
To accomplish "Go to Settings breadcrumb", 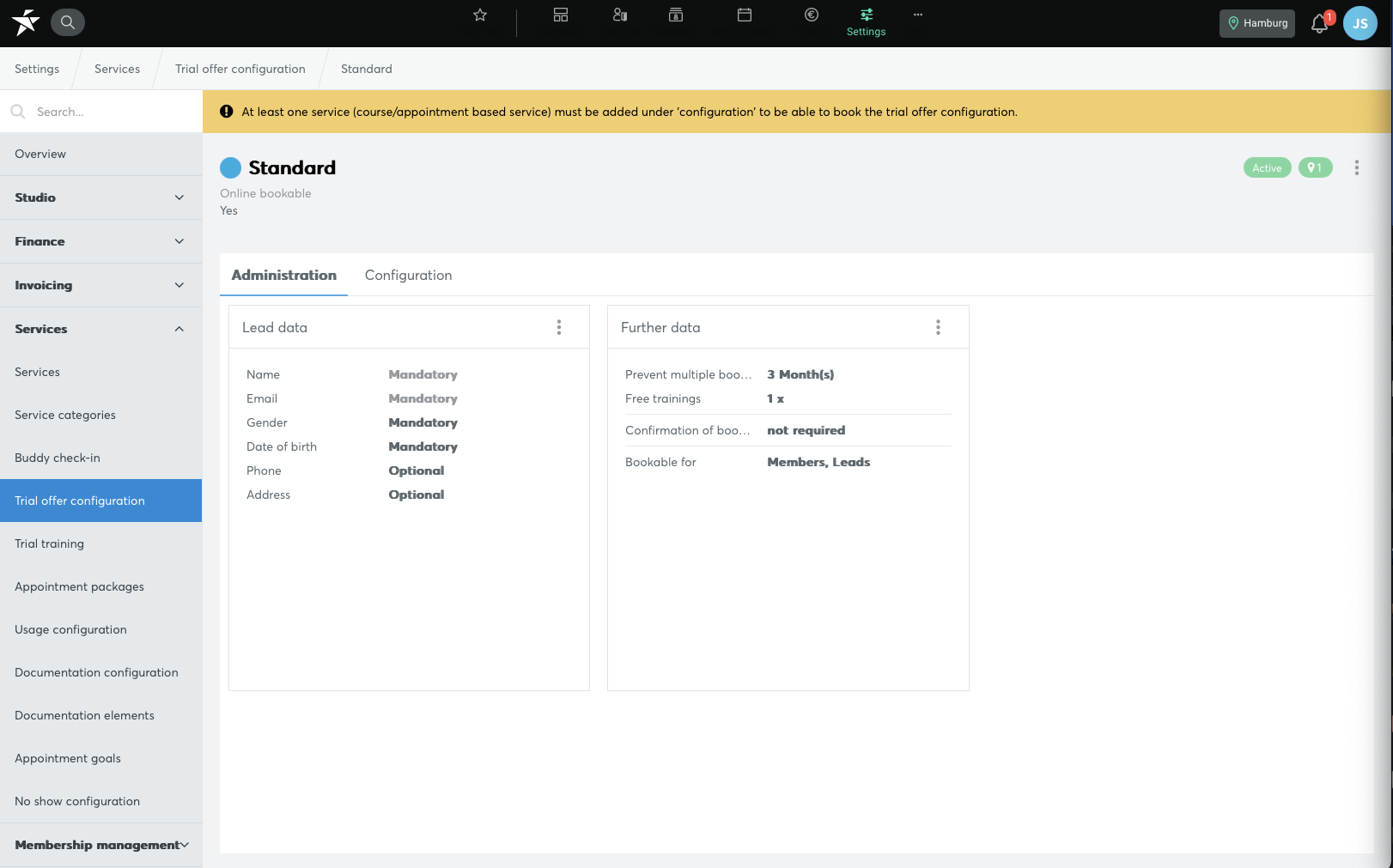I will [x=37, y=69].
